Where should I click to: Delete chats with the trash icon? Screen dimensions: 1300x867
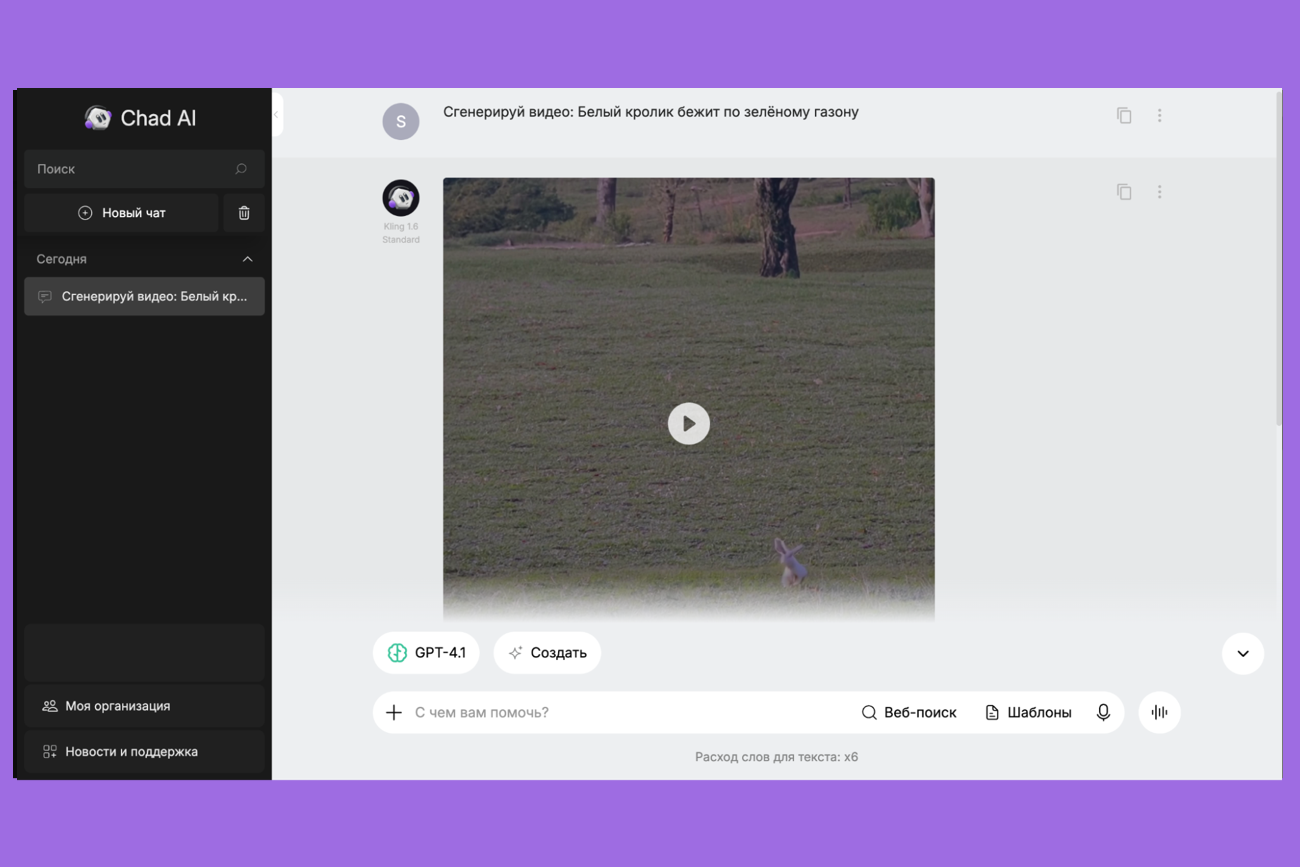click(244, 213)
